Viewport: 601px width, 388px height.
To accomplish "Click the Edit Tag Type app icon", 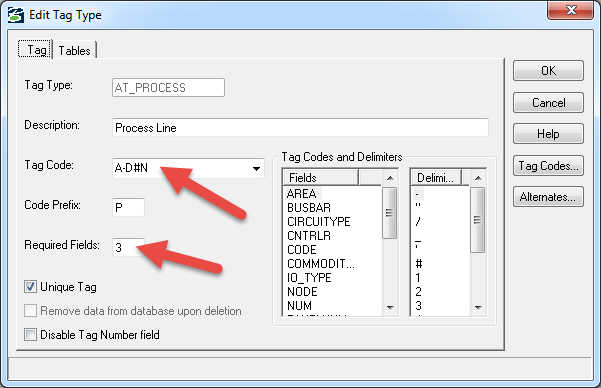I will point(16,15).
